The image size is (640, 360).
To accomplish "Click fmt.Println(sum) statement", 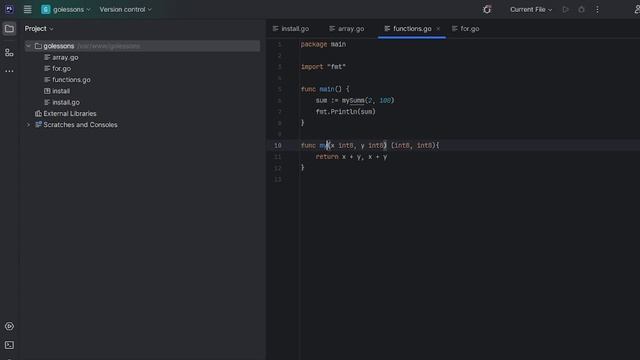I will (x=345, y=111).
